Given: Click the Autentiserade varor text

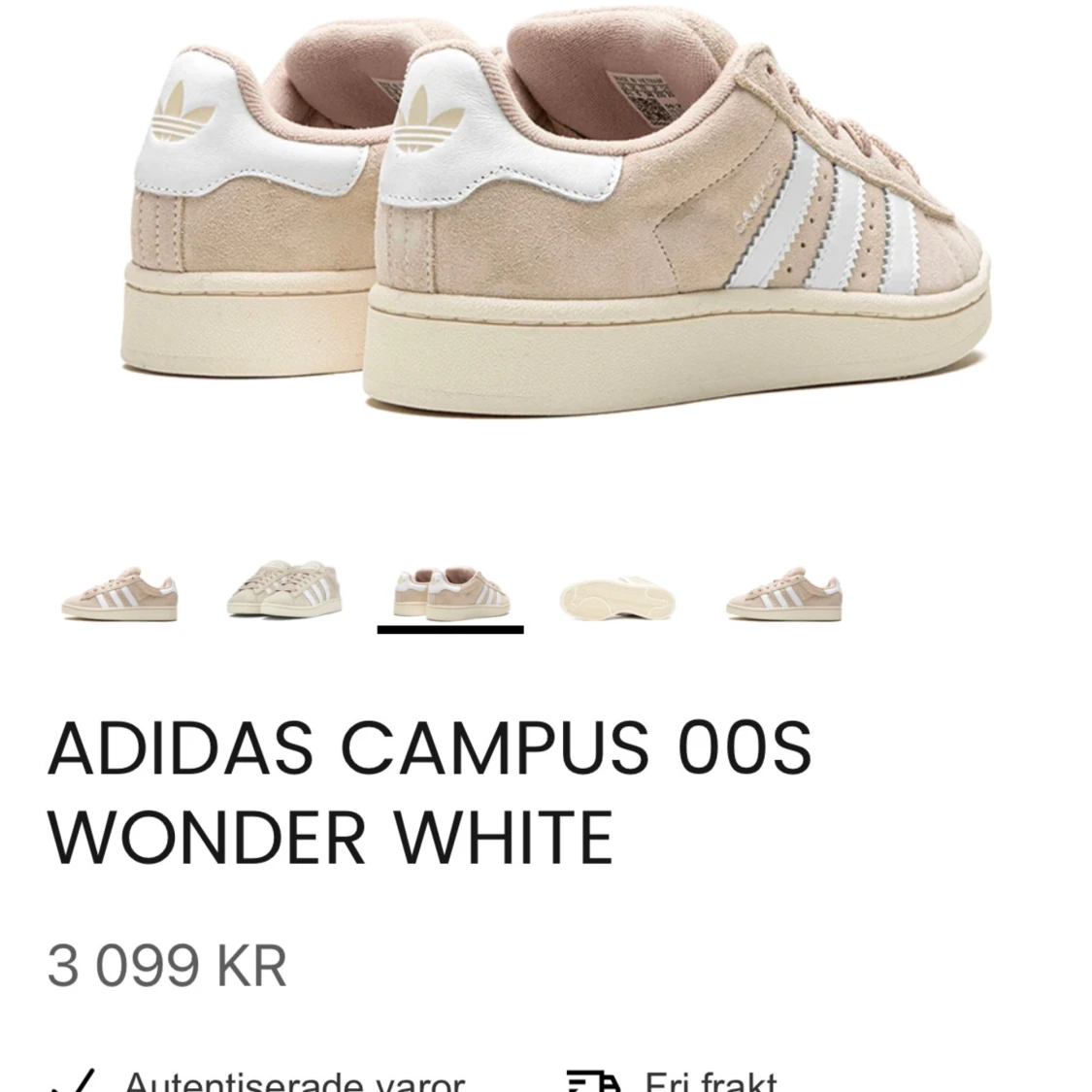Looking at the screenshot, I should 294,1083.
